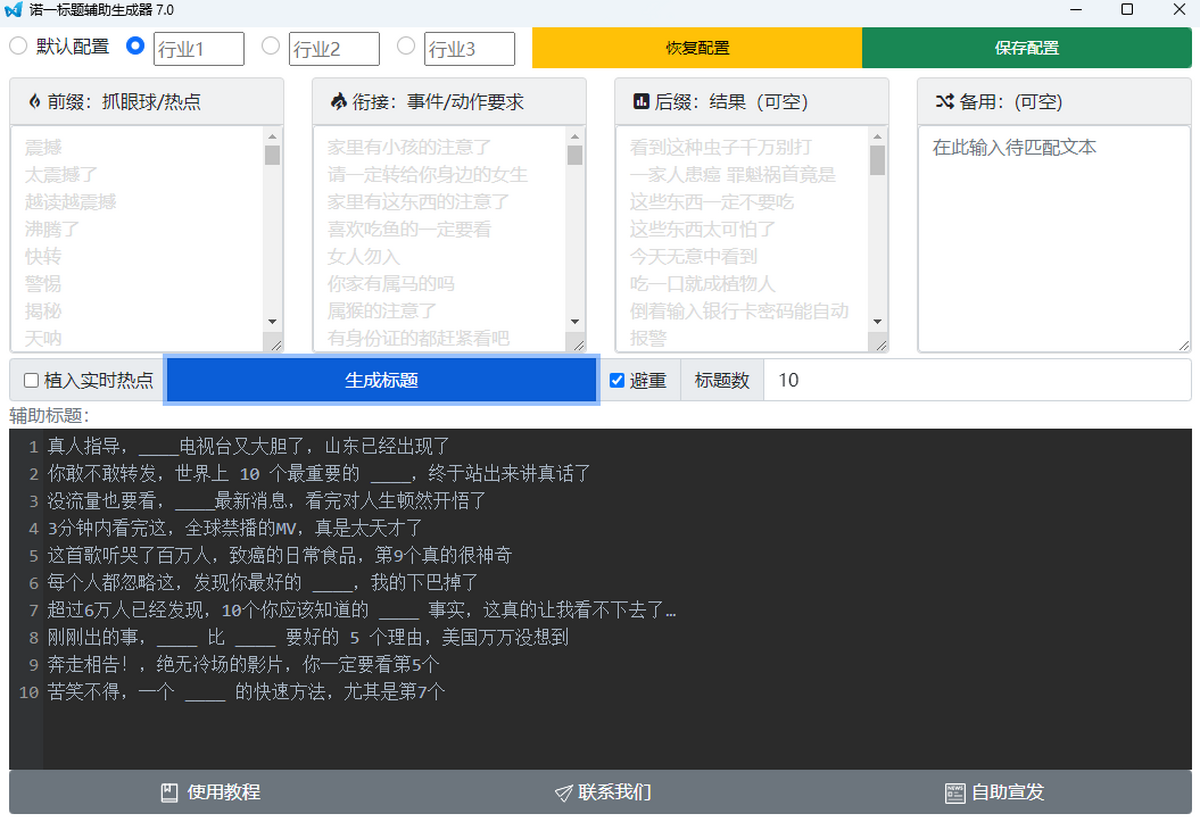Click generated title line 1 starting 真人指导
The image size is (1200, 822).
(249, 446)
